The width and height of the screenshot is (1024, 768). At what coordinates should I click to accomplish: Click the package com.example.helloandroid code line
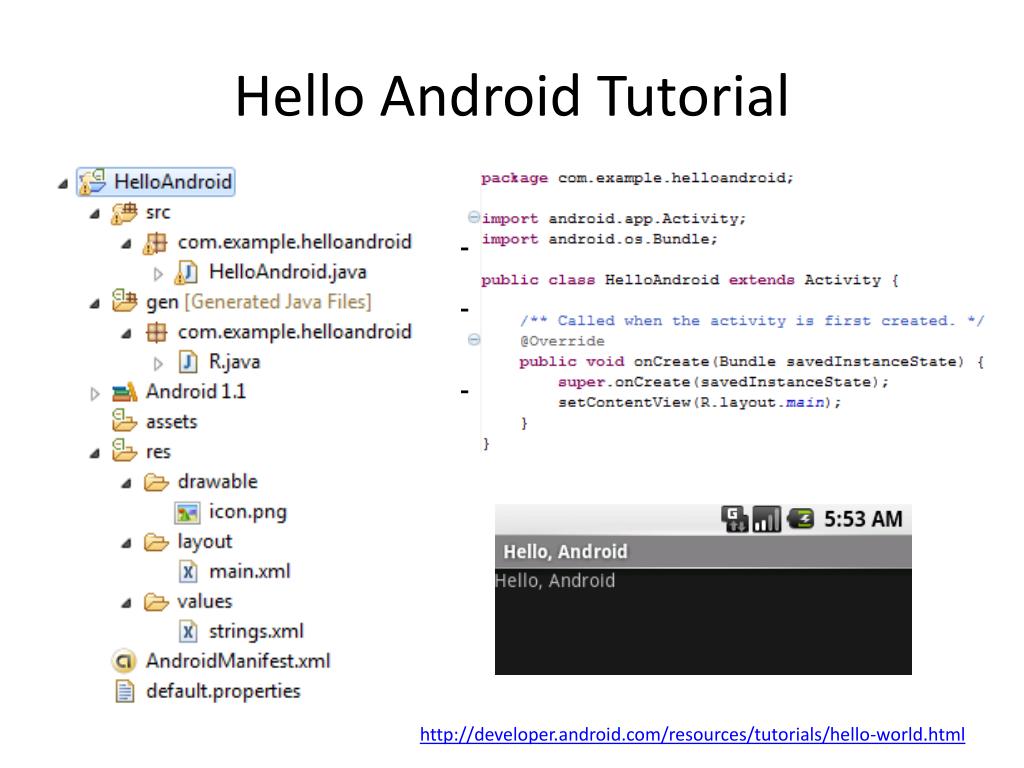coord(637,178)
